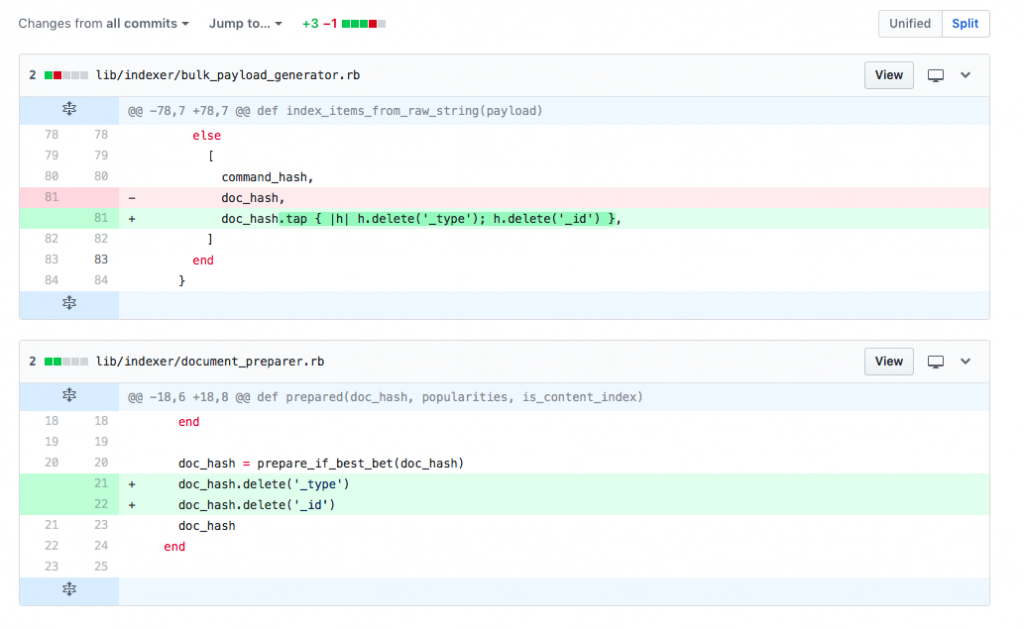
Task: Click line number 25 in document_preparer.rb
Action: 101,567
